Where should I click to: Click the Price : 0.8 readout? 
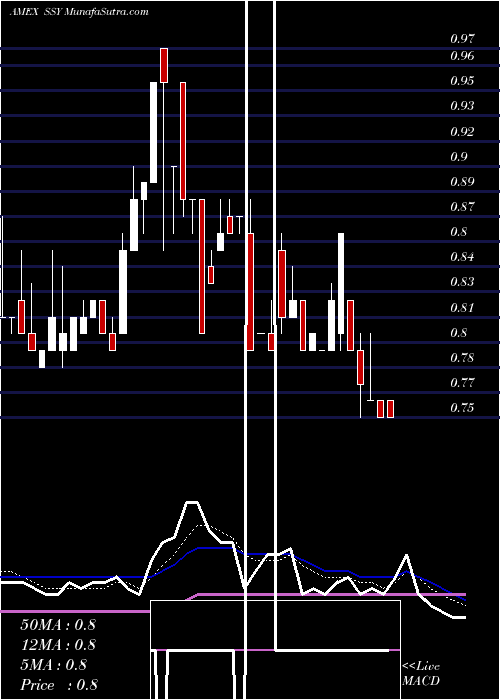[x=59, y=685]
